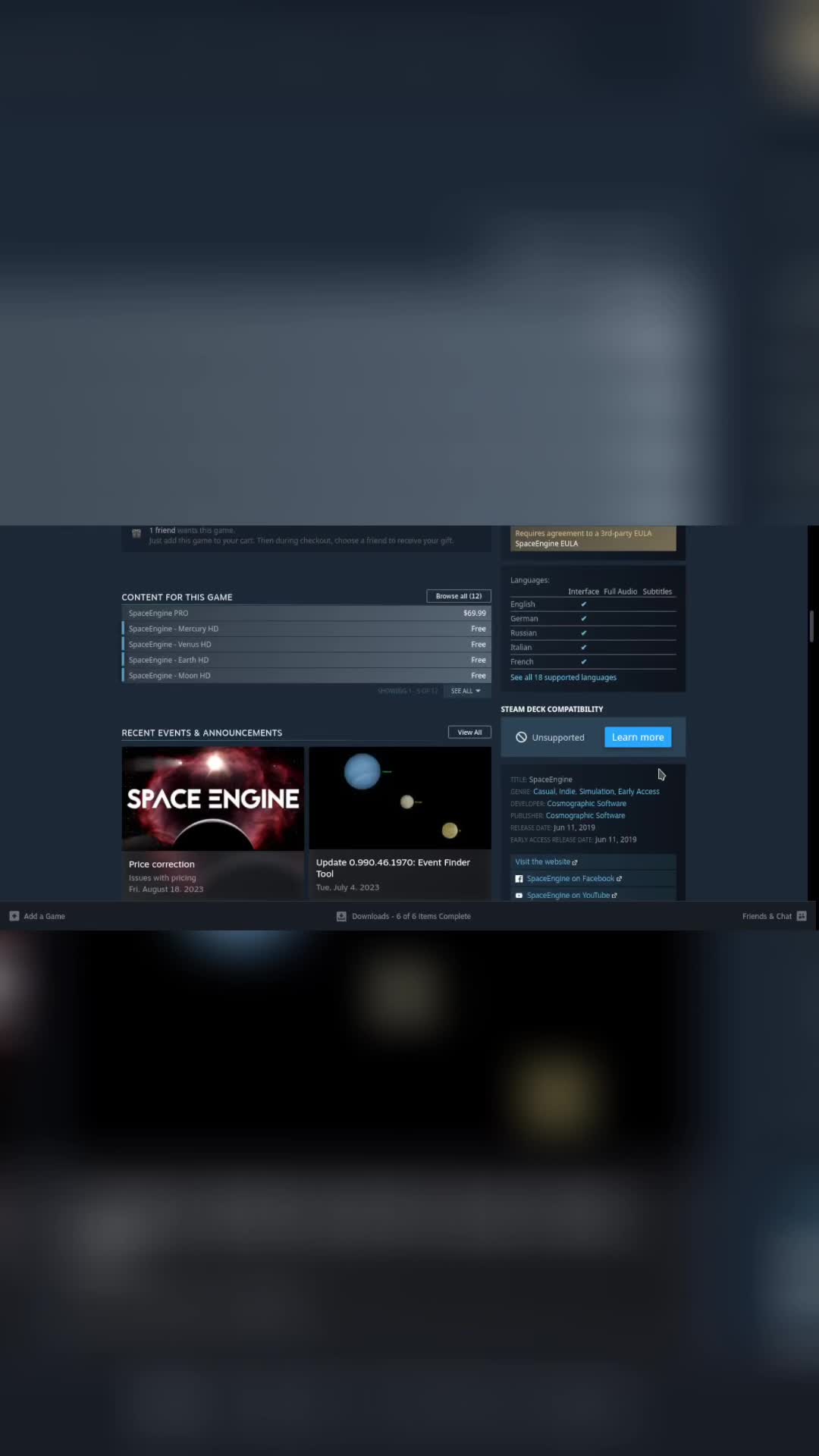The width and height of the screenshot is (819, 1456).
Task: Click the Add a Game plus icon
Action: pyautogui.click(x=14, y=916)
